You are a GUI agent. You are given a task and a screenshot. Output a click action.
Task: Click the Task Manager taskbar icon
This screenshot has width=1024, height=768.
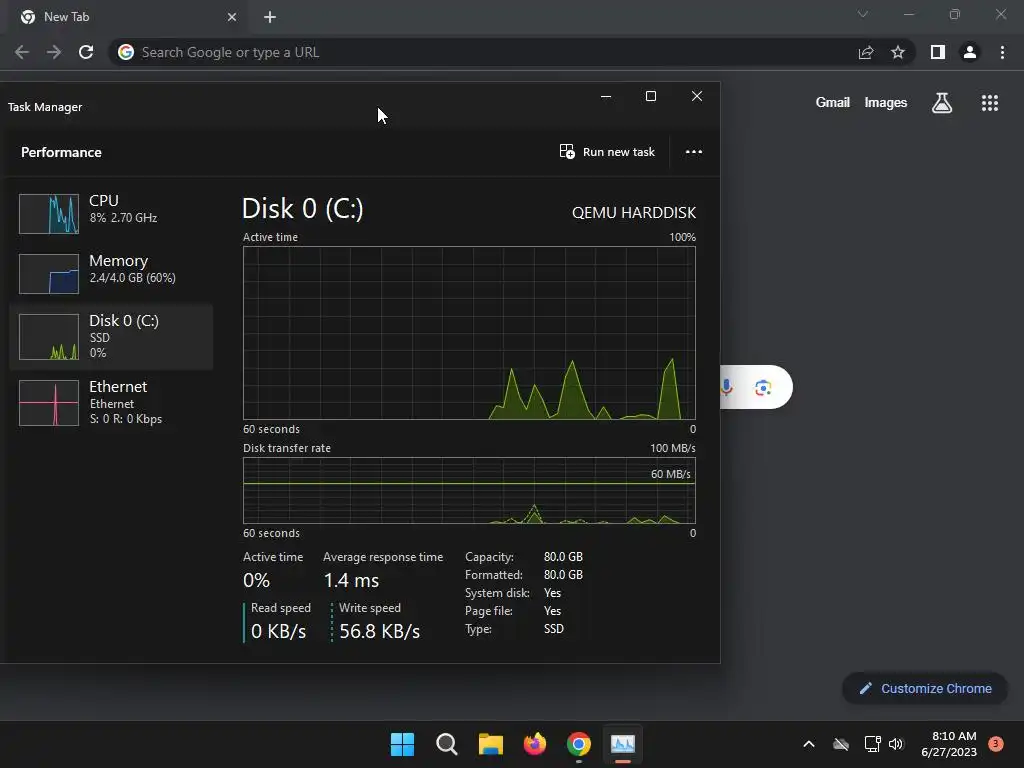[x=622, y=744]
